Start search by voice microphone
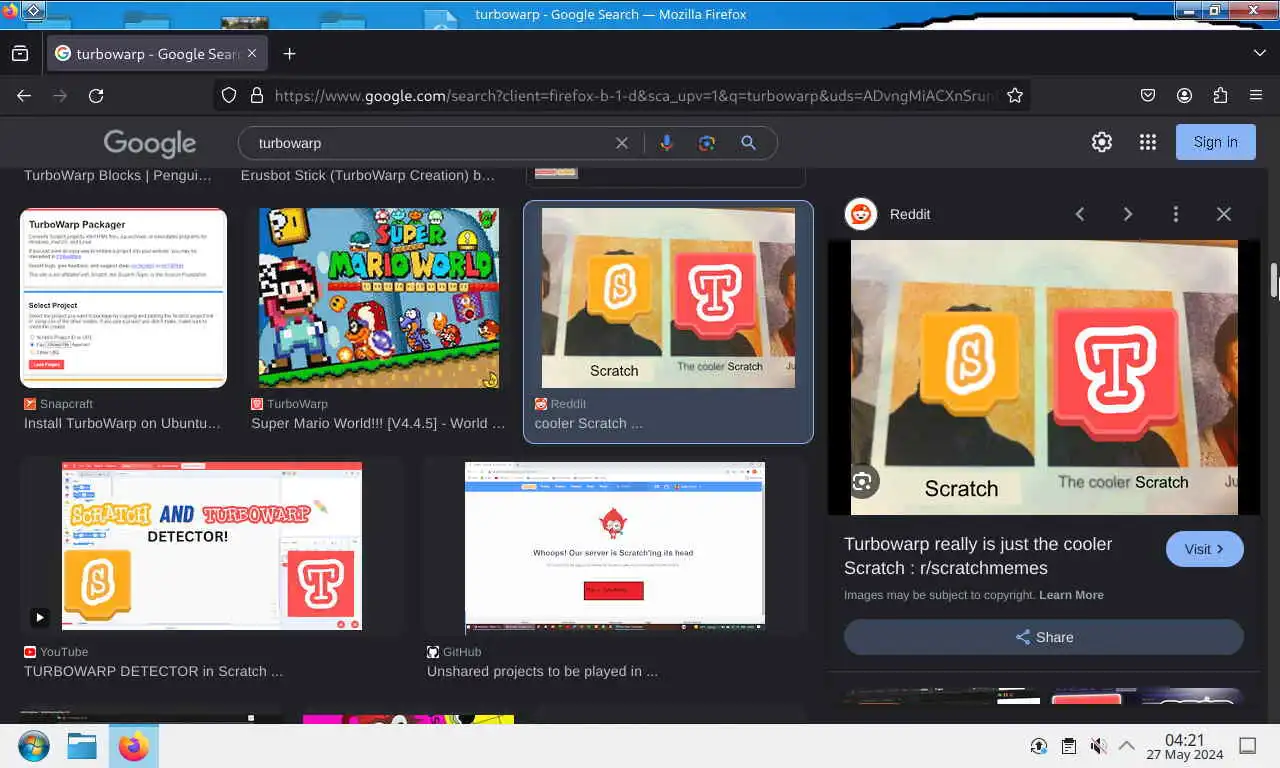This screenshot has height=768, width=1280. click(666, 143)
